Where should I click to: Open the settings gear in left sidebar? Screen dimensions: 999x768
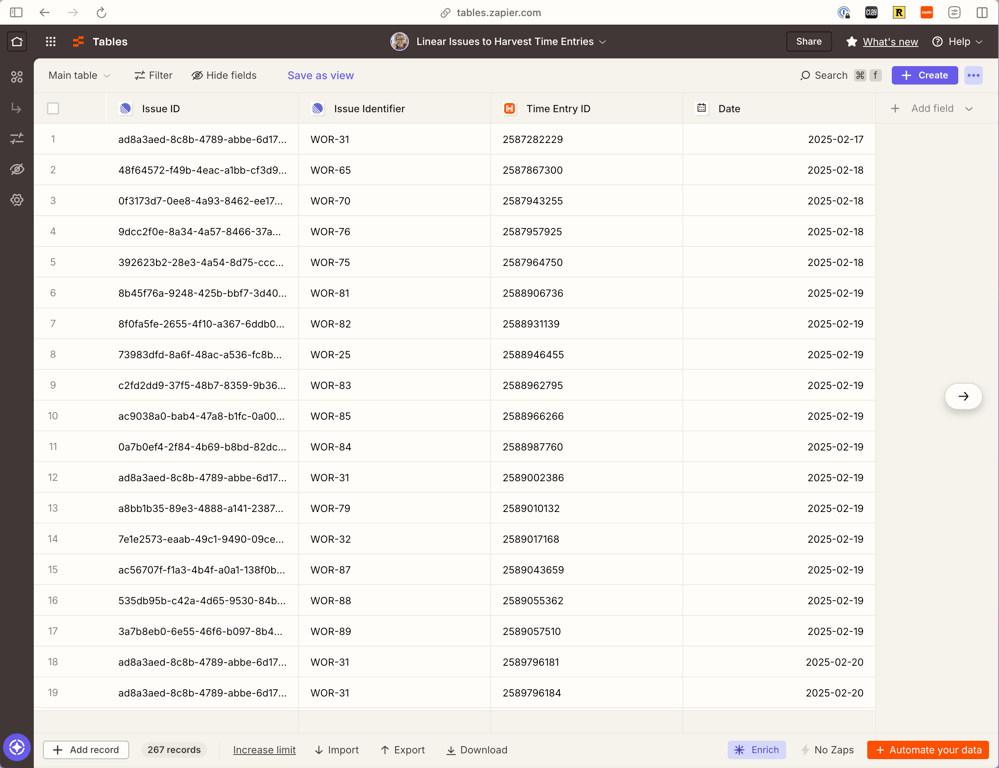tap(17, 200)
